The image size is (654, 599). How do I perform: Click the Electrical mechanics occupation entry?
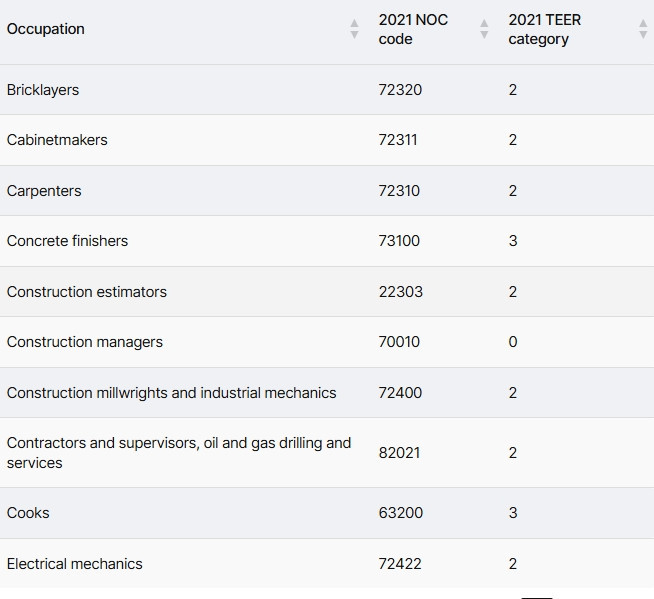tap(75, 564)
